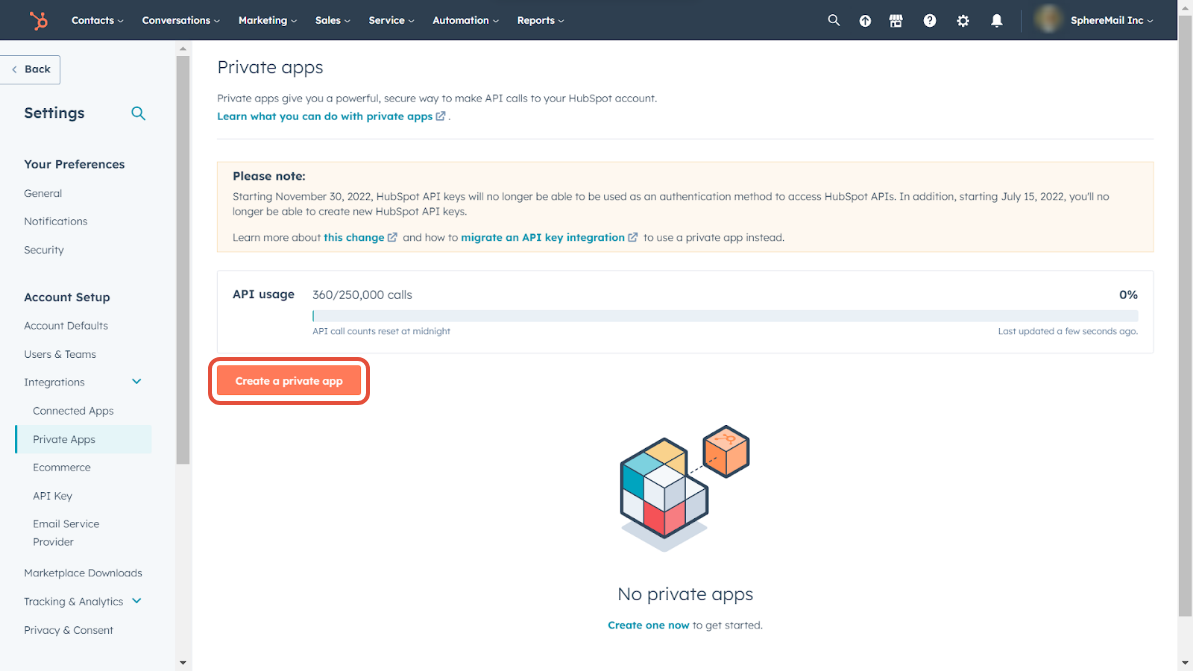This screenshot has height=671, width=1193.
Task: Open Users & Teams settings
Action: pyautogui.click(x=59, y=355)
